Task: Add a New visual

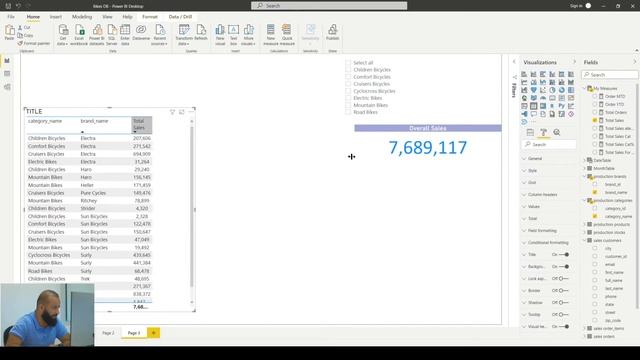Action: pyautogui.click(x=220, y=35)
